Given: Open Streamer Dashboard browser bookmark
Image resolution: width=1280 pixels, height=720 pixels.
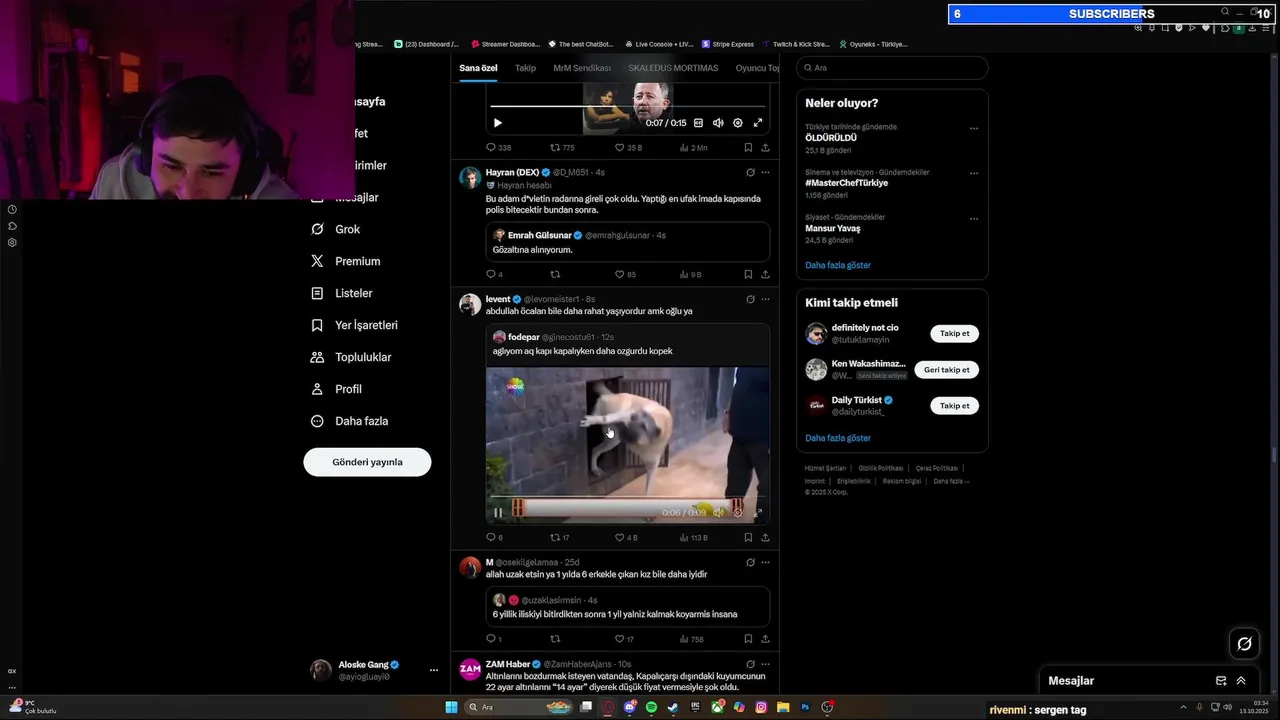Looking at the screenshot, I should coord(505,44).
